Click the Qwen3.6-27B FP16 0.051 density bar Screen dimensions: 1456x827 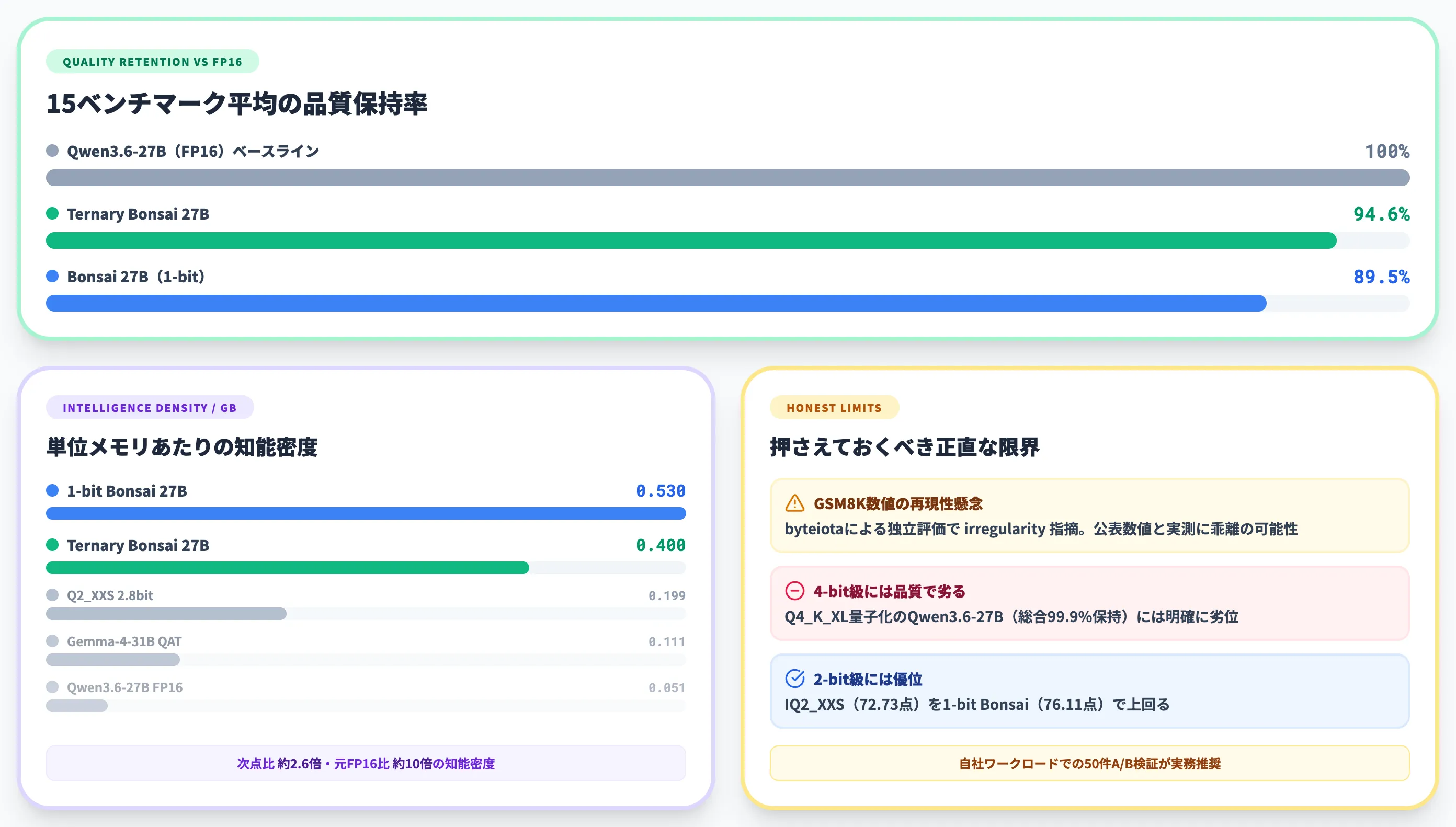coord(77,706)
